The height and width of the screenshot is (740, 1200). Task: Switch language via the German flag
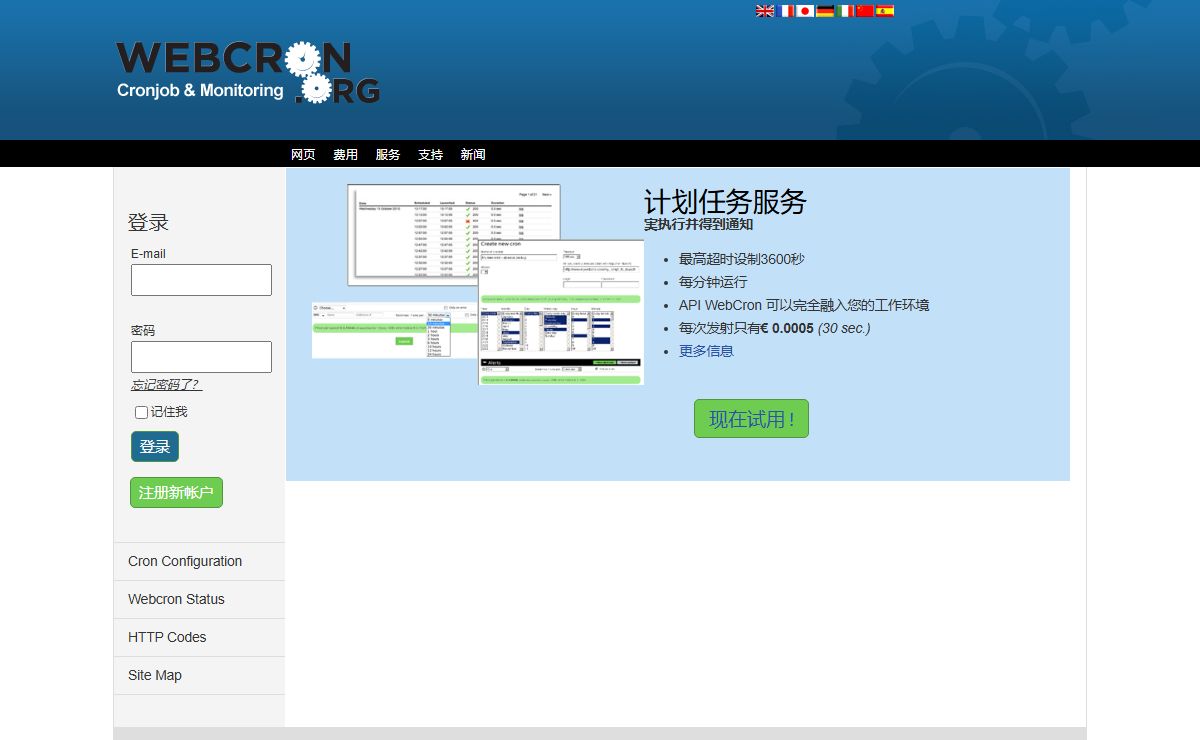[x=825, y=11]
